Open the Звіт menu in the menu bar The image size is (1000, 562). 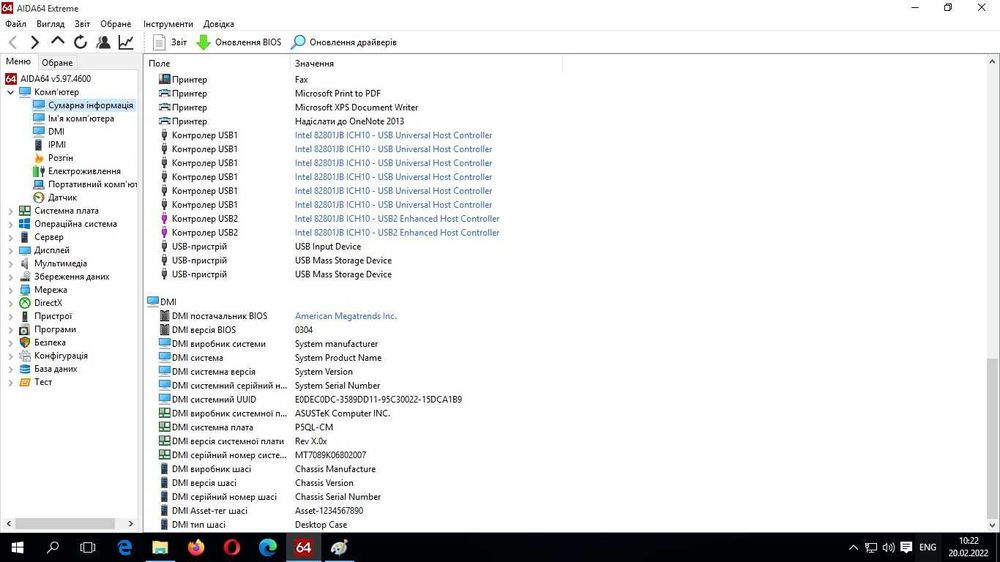[82, 24]
